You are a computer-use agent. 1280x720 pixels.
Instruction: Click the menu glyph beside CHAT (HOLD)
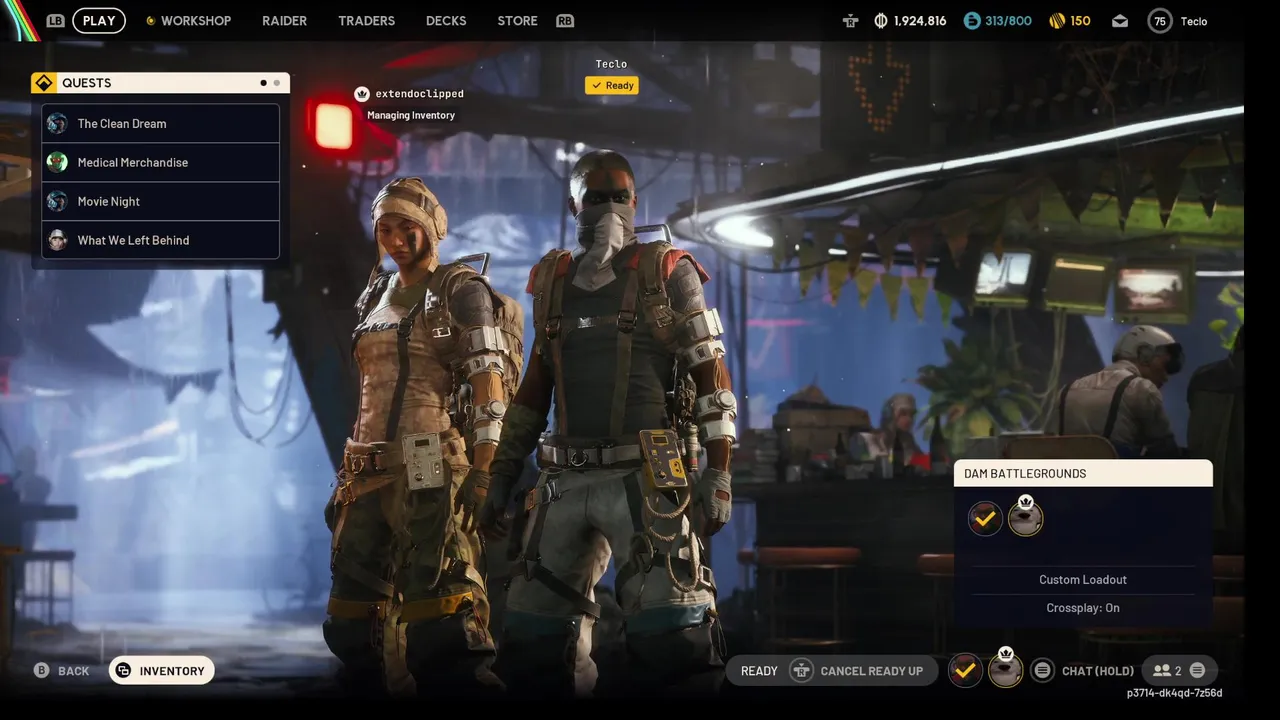[1042, 671]
